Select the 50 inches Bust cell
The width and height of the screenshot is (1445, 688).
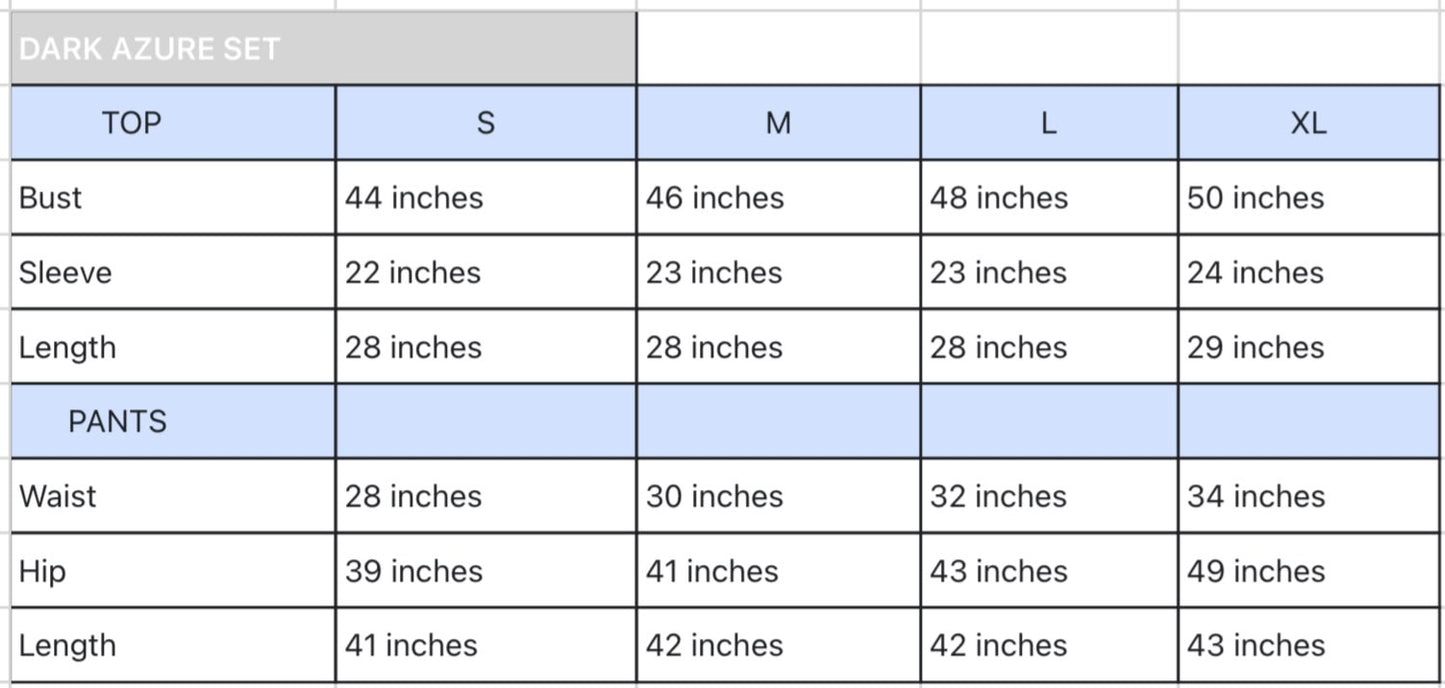pos(1309,197)
